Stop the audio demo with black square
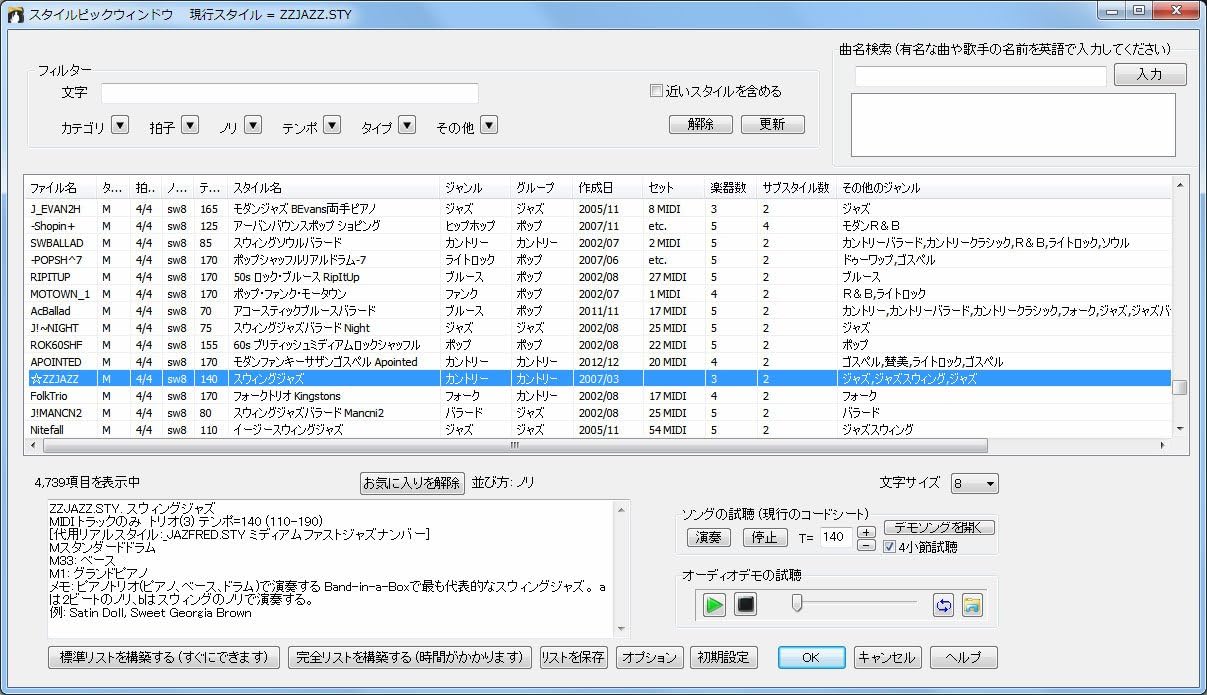 [745, 605]
